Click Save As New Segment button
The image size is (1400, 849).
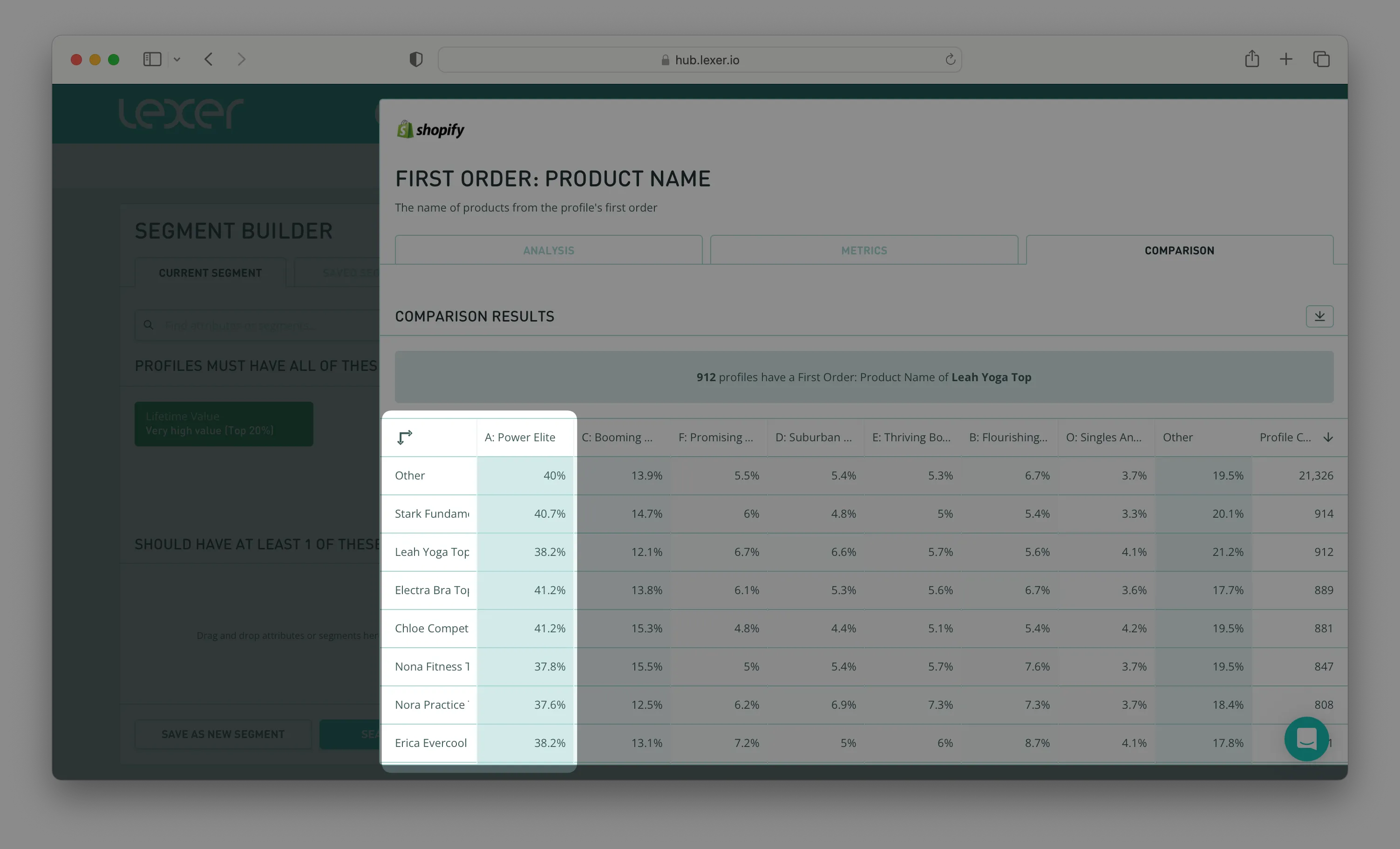(x=223, y=734)
